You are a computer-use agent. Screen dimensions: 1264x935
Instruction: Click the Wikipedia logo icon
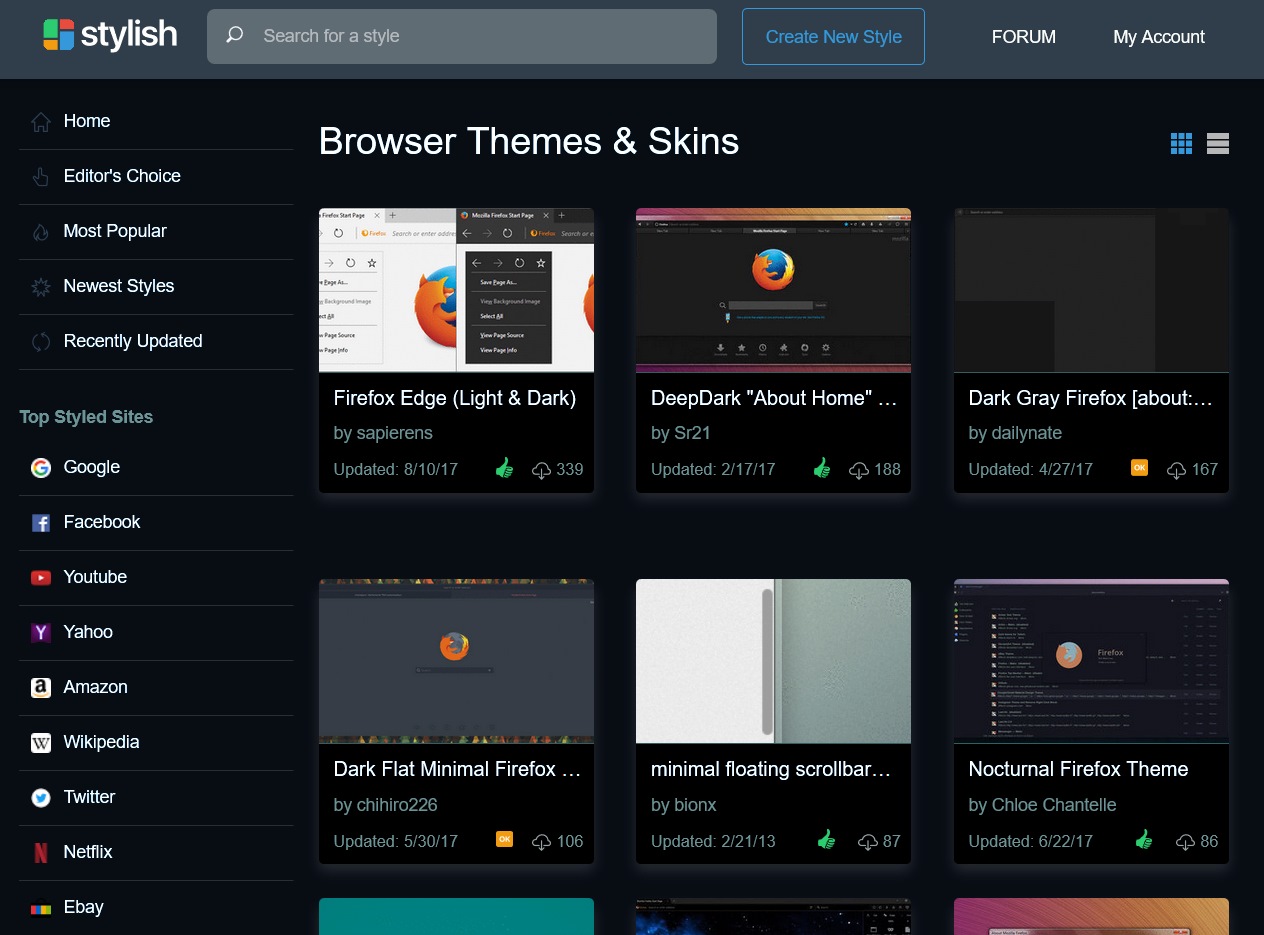(41, 743)
